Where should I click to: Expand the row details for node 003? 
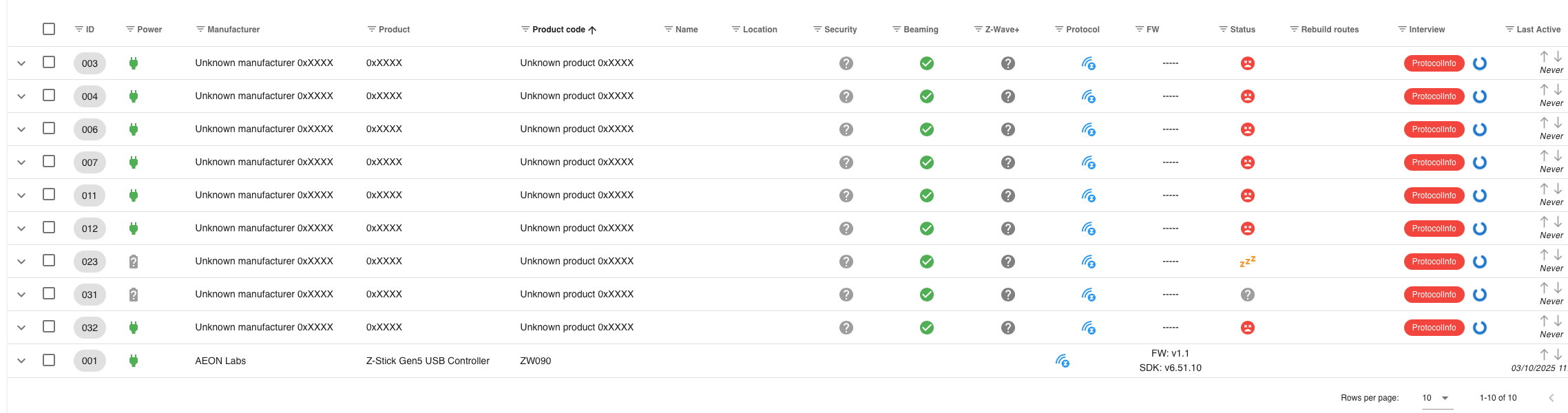click(21, 63)
